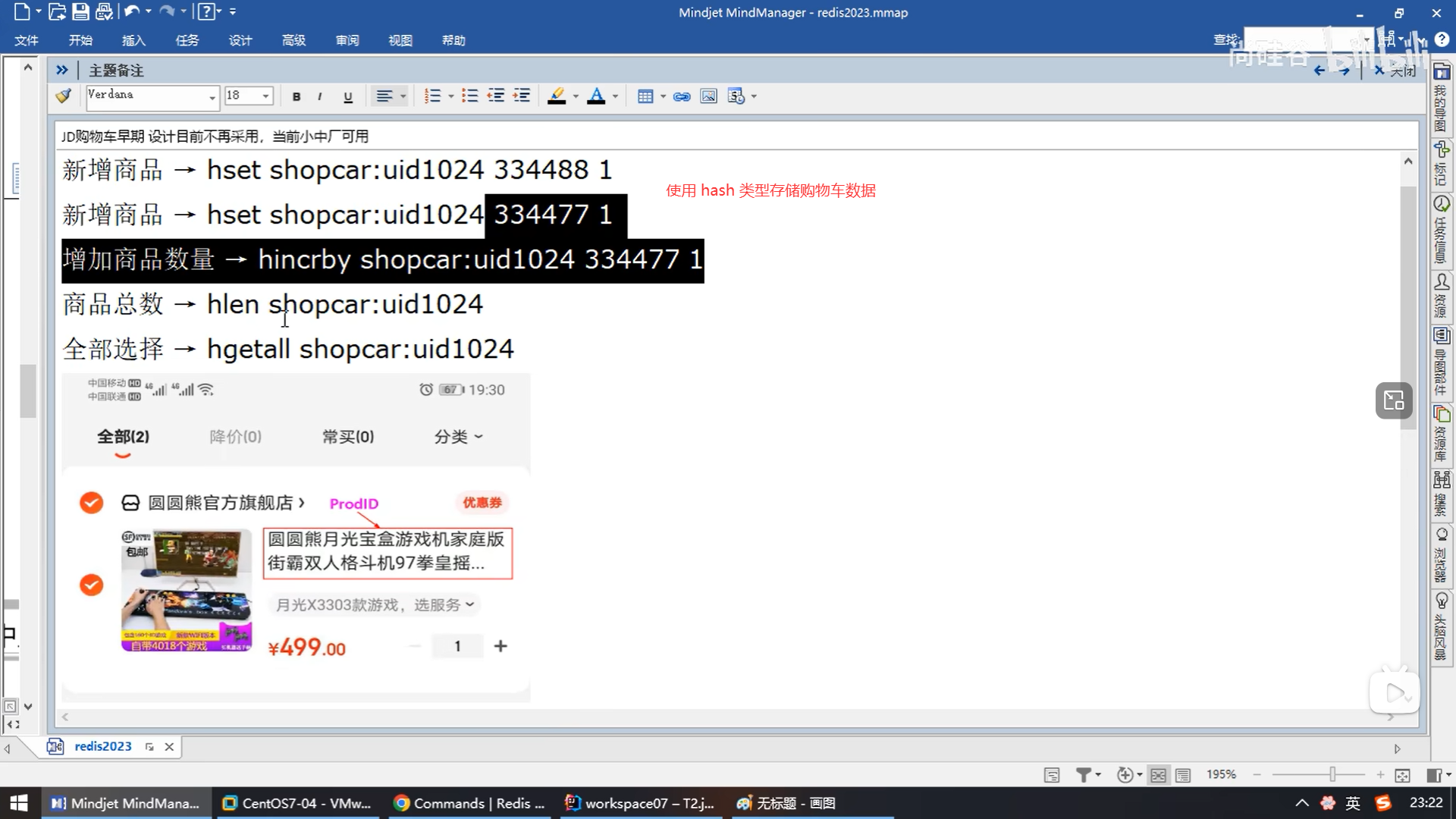Close the notes pane with 关闭
The height and width of the screenshot is (819, 1456).
(x=1396, y=71)
